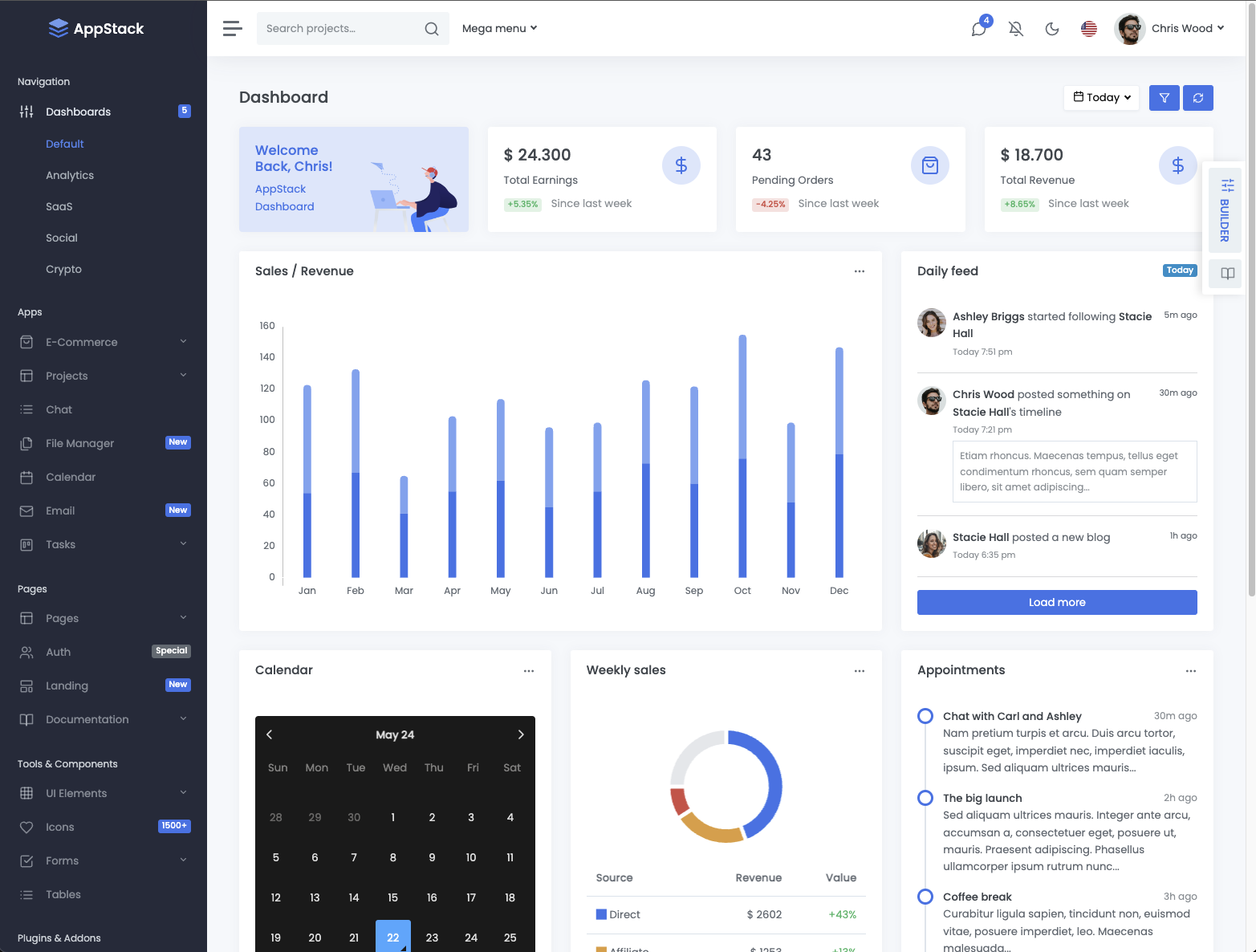Open Sales / Revenue three-dot options
Viewport: 1256px width, 952px height.
[x=860, y=271]
